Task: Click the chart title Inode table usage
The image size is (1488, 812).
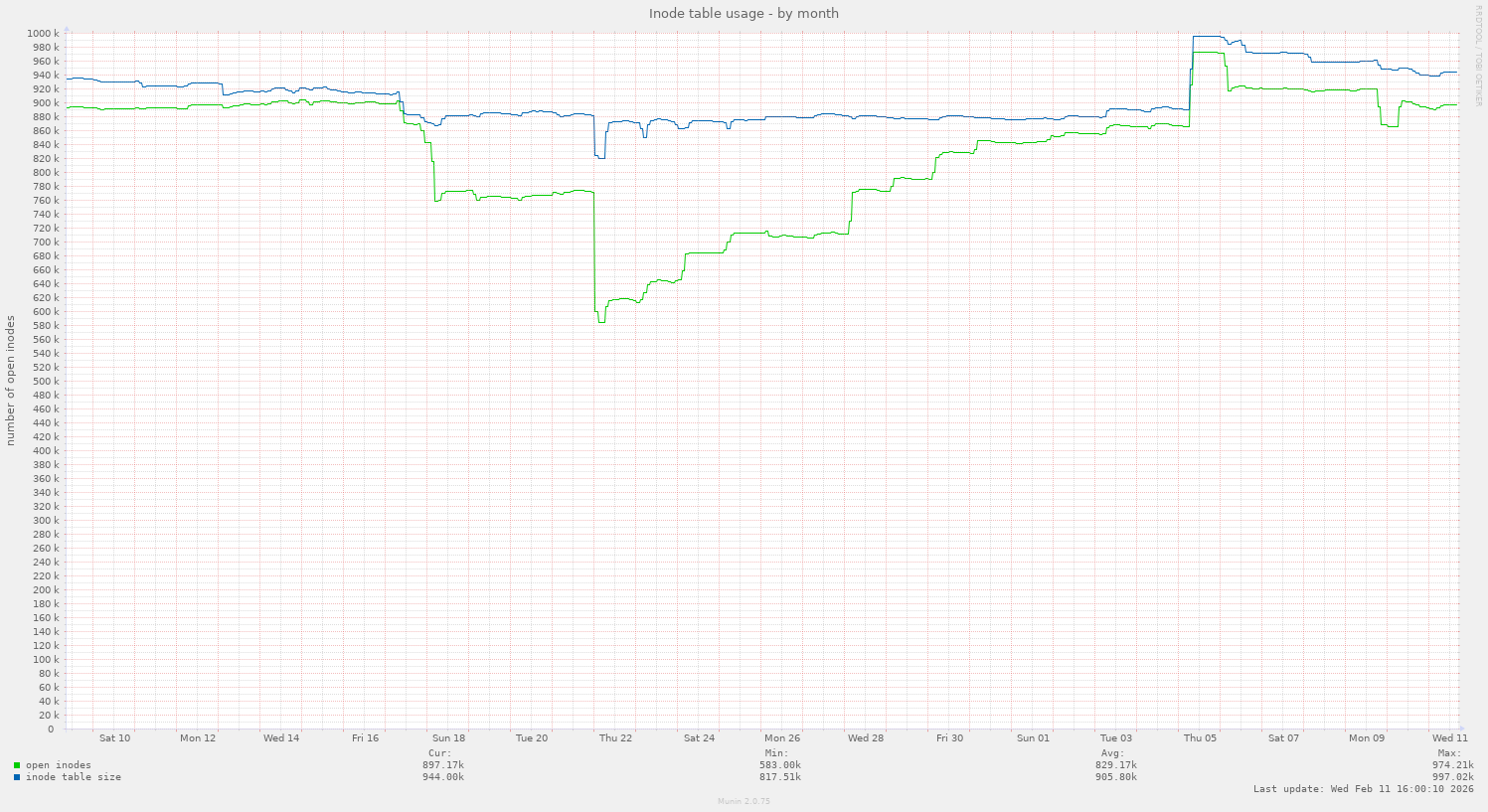Action: pyautogui.click(x=744, y=13)
